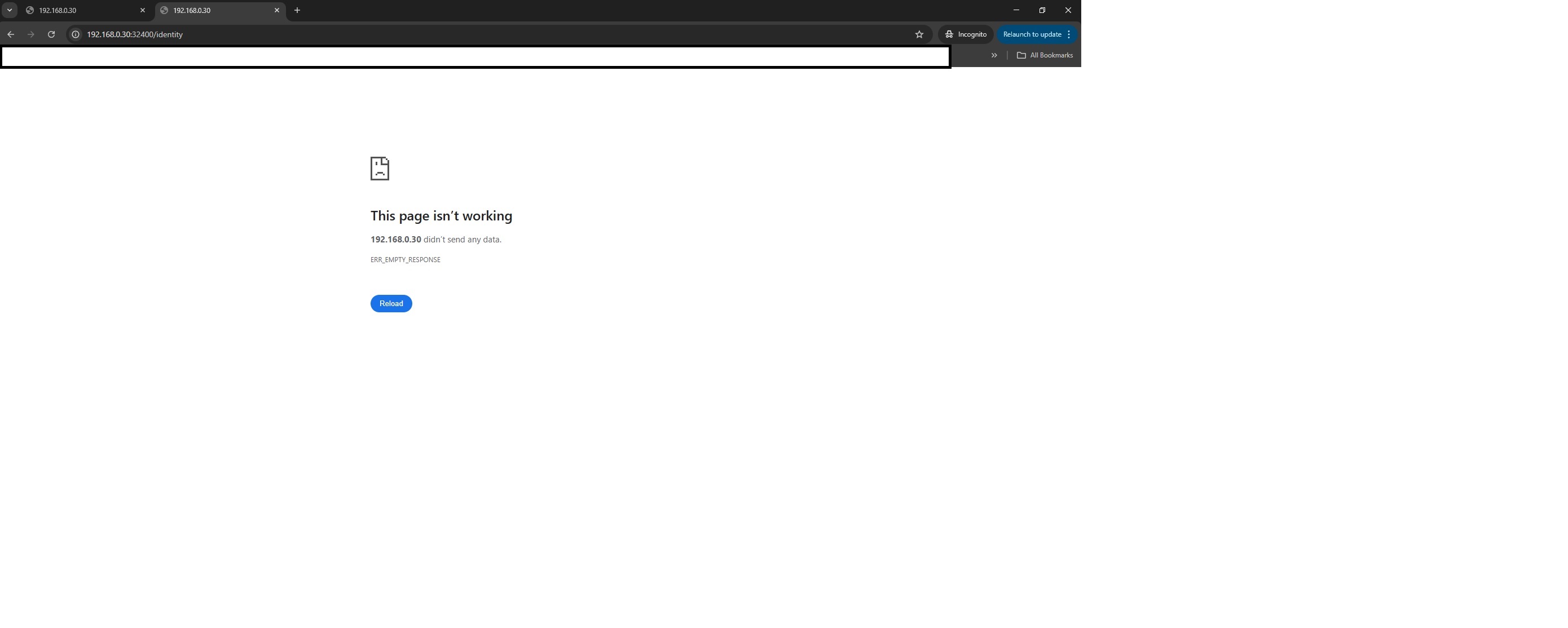Expand hidden bookmarks double-chevron
Image resolution: width=1568 pixels, height=628 pixels.
coord(994,55)
